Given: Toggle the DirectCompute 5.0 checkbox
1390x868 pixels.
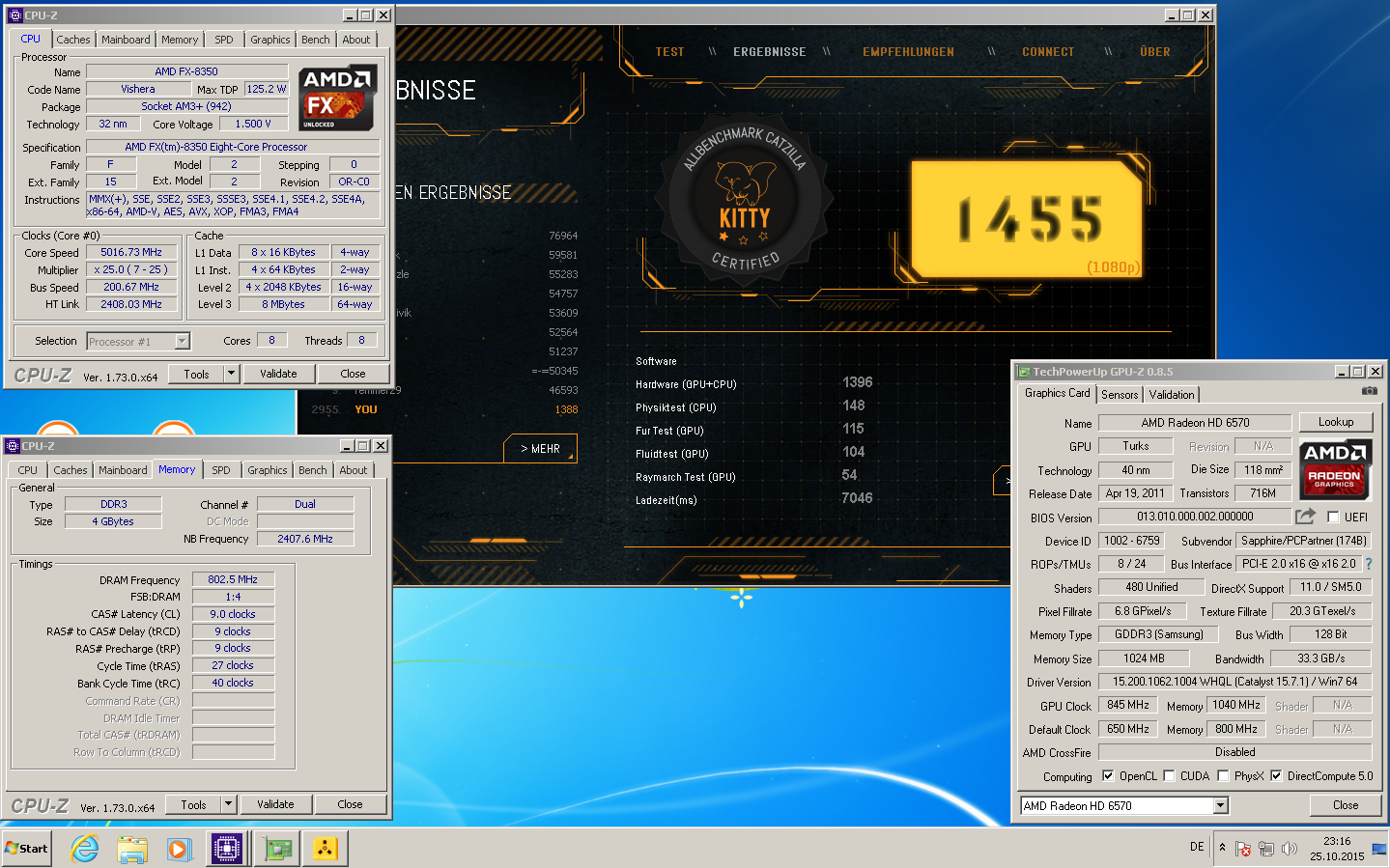Looking at the screenshot, I should point(1276,775).
